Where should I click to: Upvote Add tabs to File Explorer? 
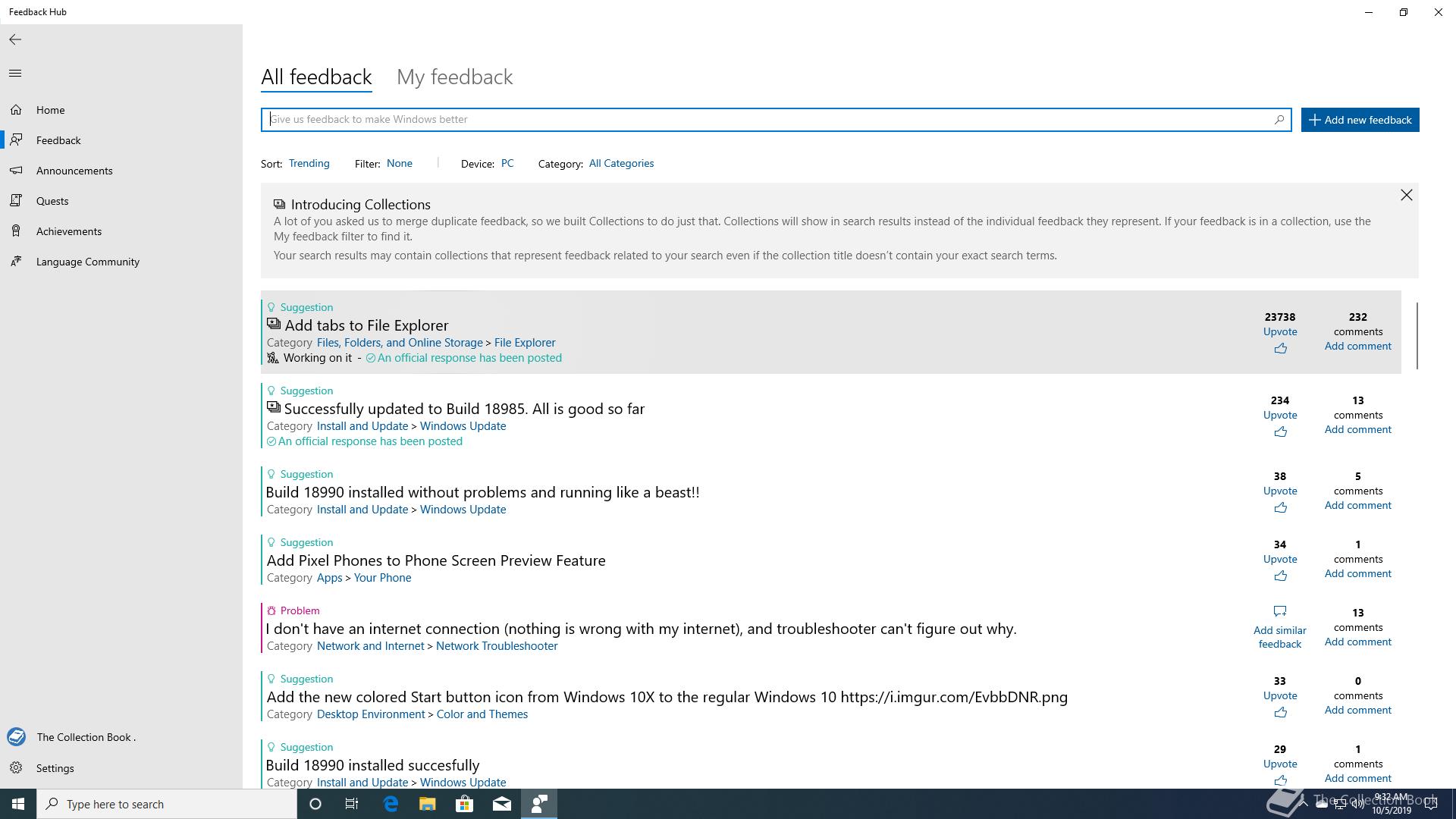tap(1280, 349)
